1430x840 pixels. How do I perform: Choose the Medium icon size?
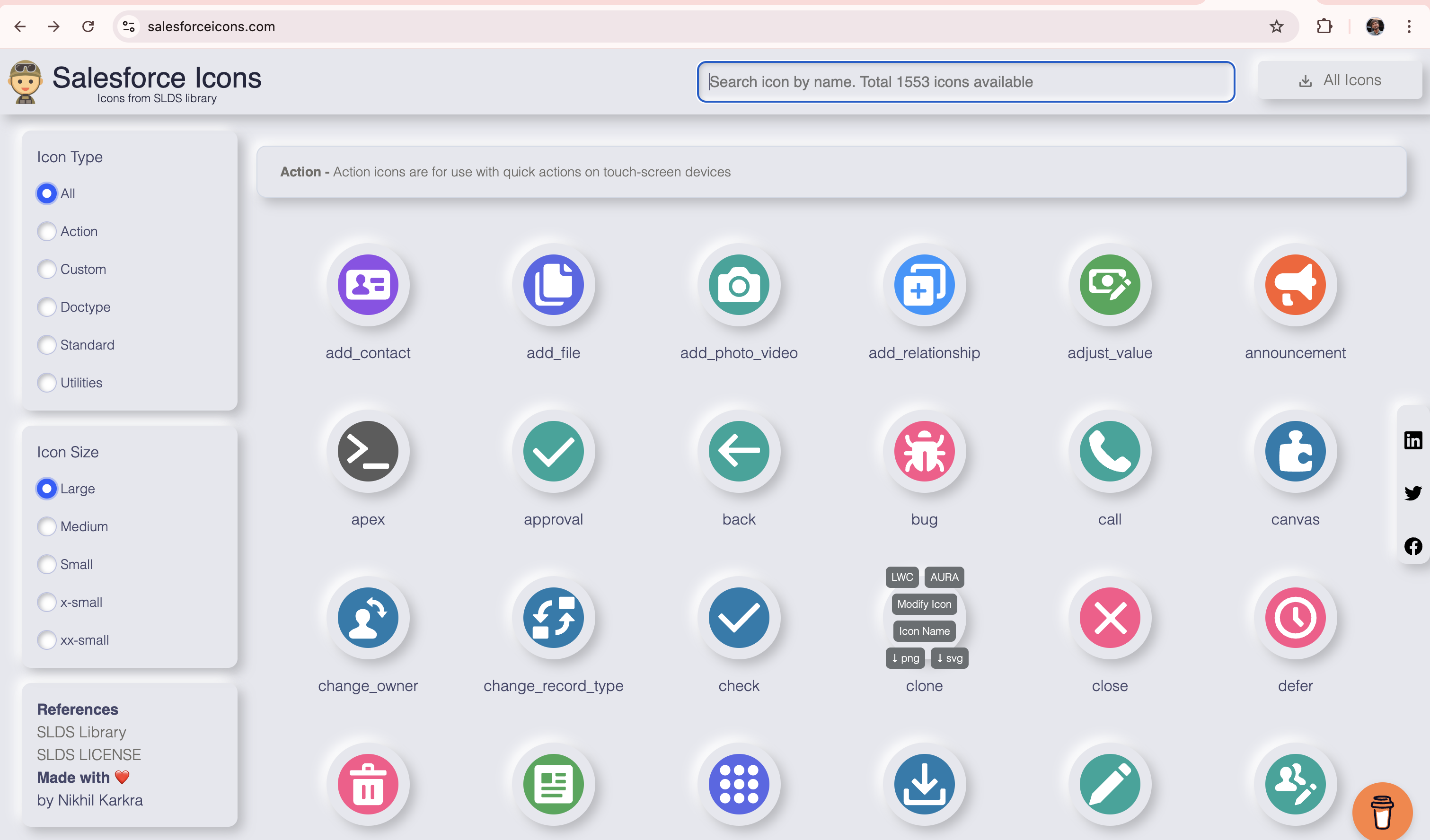(x=47, y=526)
